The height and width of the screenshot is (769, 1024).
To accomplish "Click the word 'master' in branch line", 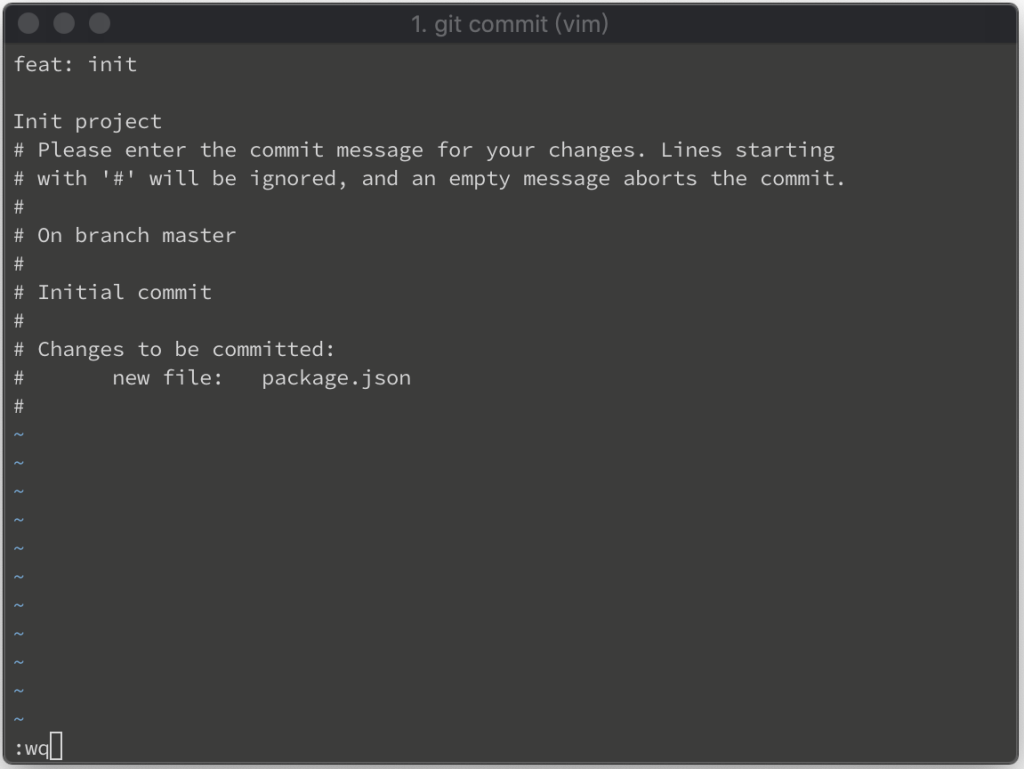I will click(x=199, y=235).
